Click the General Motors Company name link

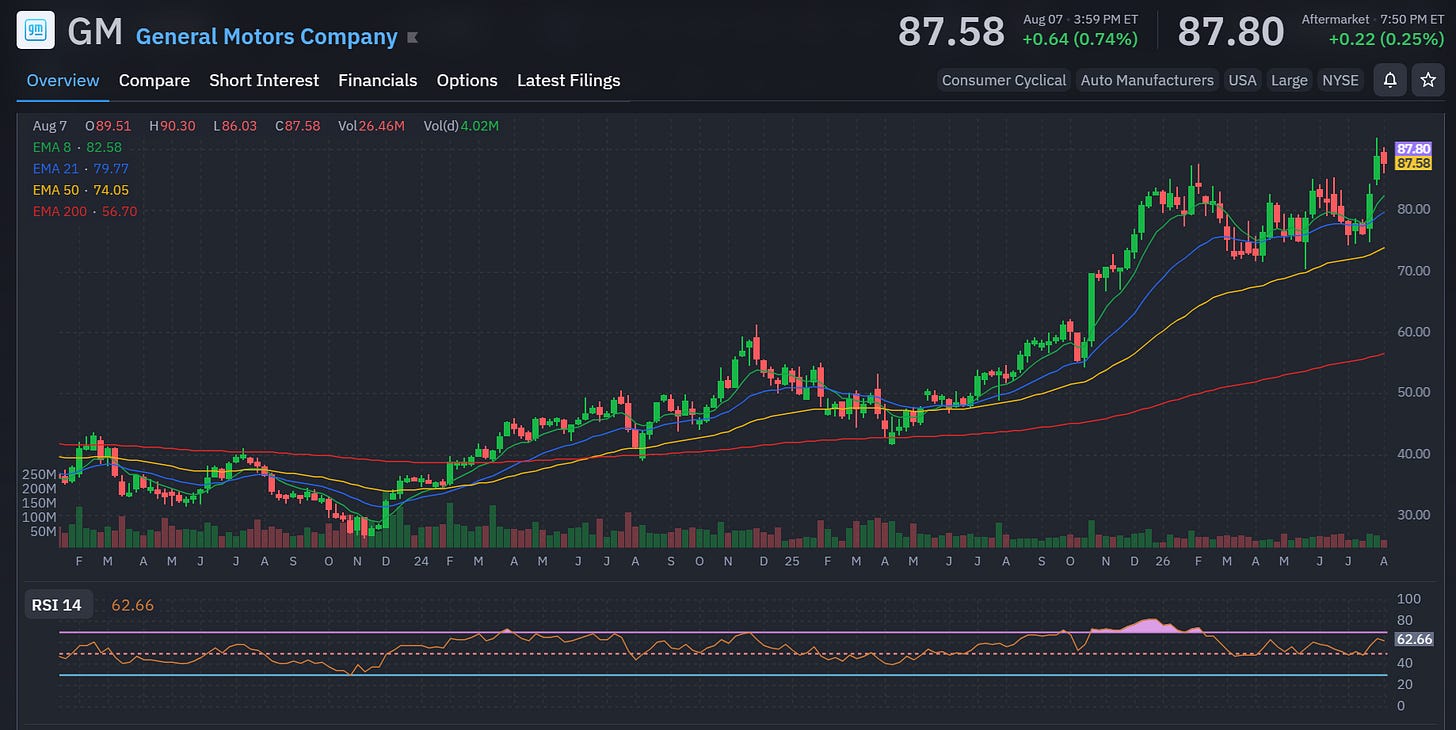click(266, 37)
